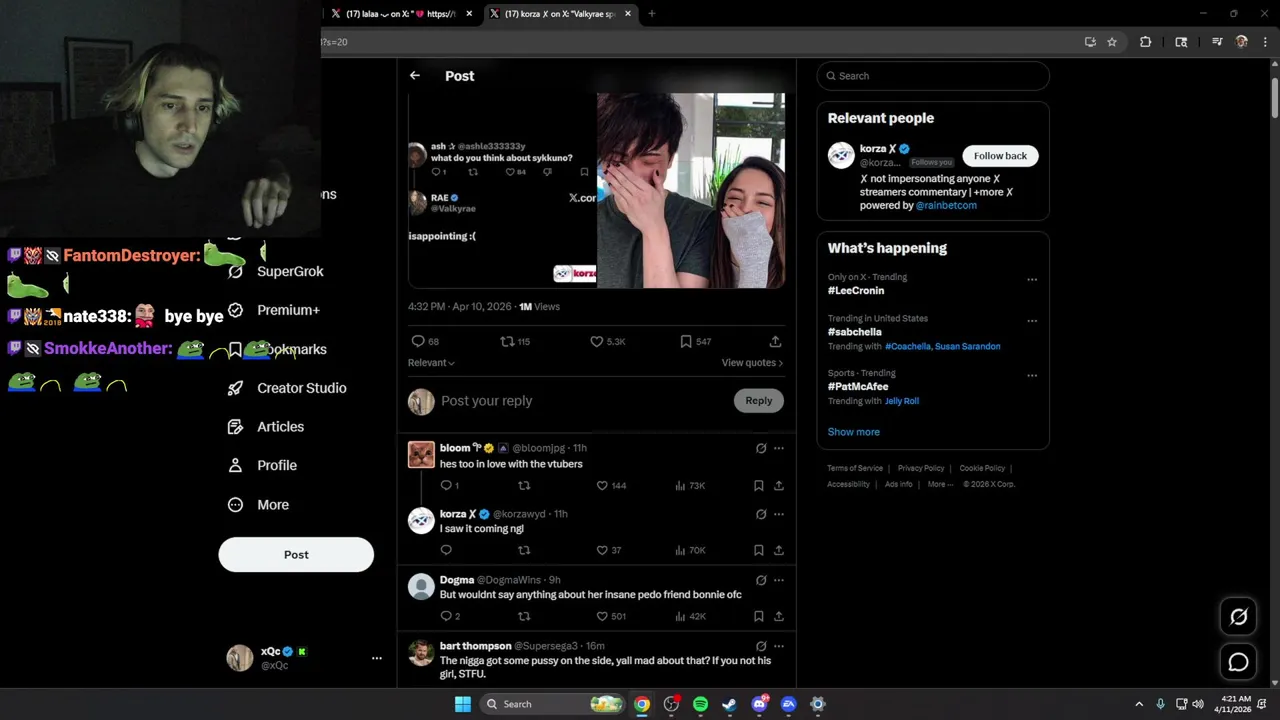The width and height of the screenshot is (1280, 720).
Task: Open more options on bart thompson's reply
Action: point(779,646)
